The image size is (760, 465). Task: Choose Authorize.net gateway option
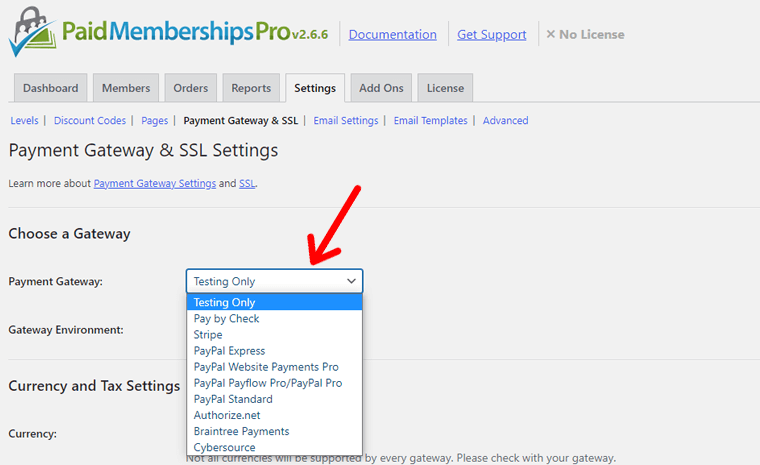(274, 415)
